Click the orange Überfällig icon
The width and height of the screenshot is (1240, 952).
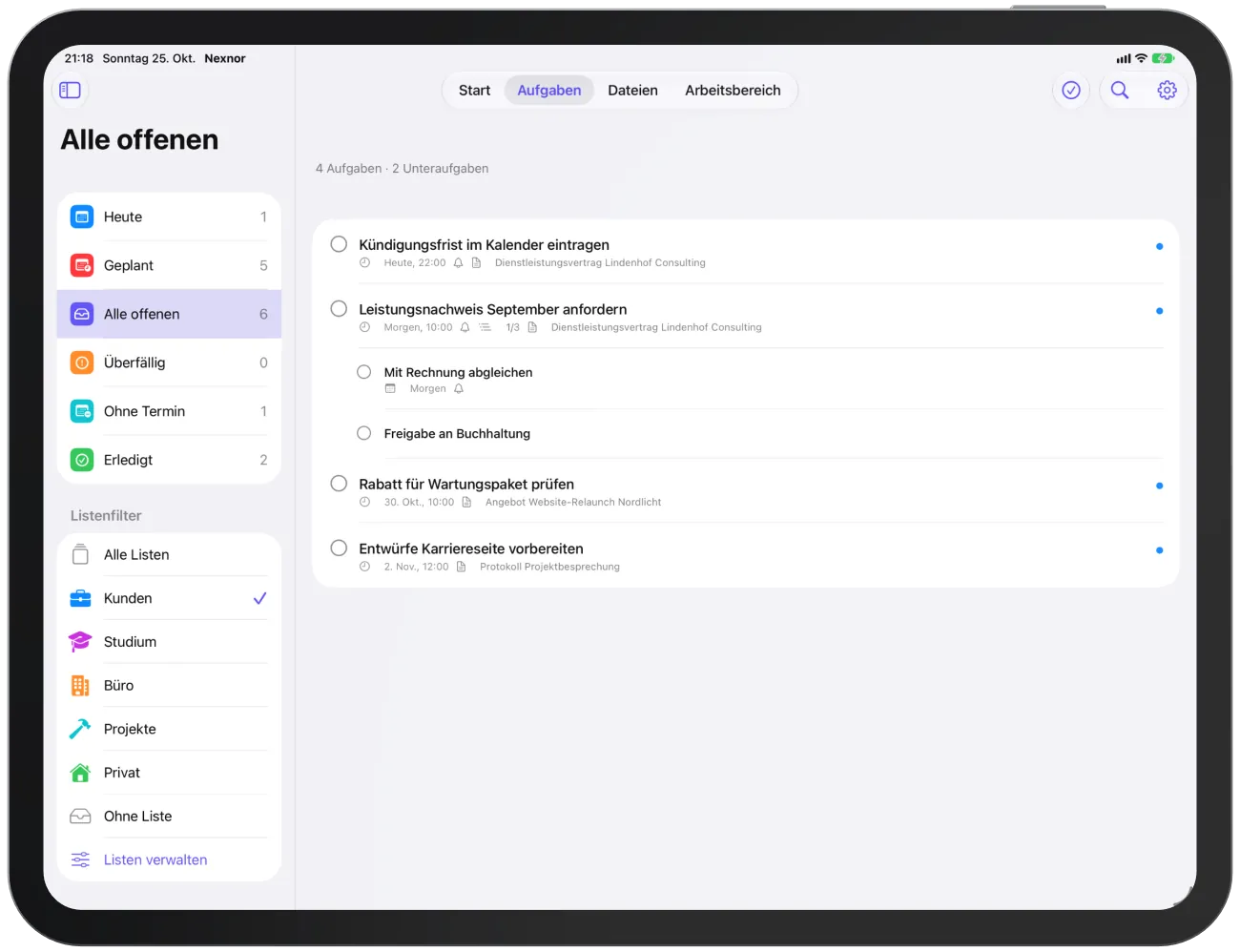(x=82, y=362)
